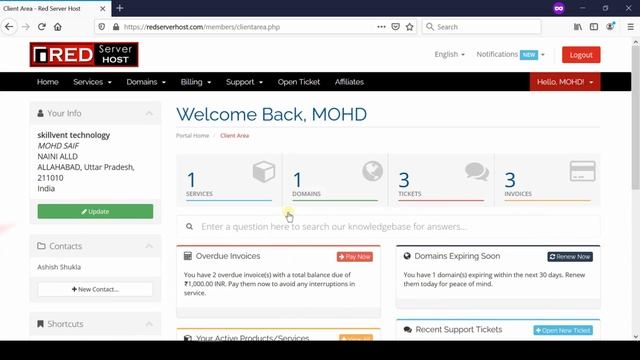
Task: Click the padlock site security icon
Action: click(116, 27)
